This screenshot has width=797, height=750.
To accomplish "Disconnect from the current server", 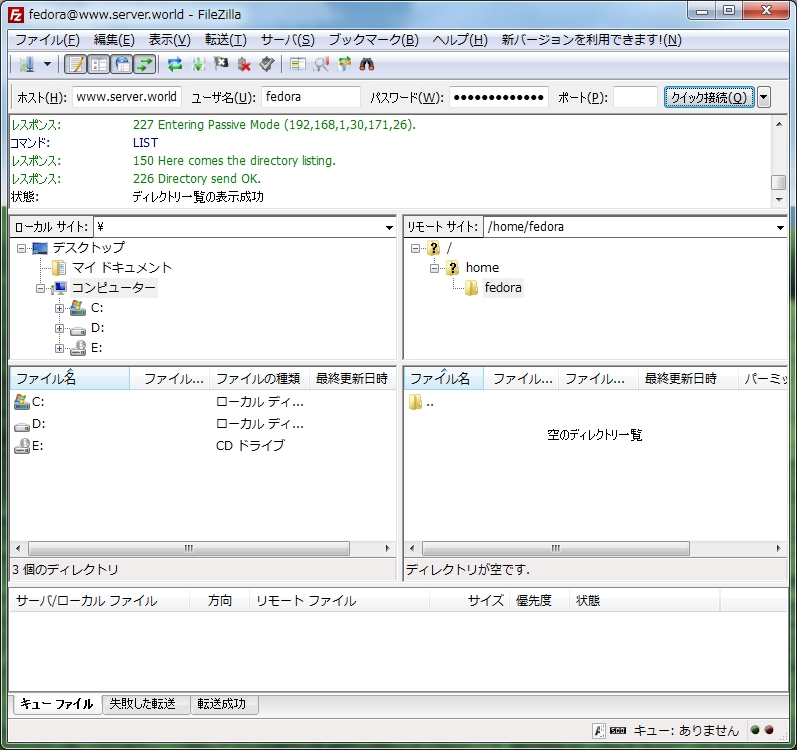I will pos(244,65).
